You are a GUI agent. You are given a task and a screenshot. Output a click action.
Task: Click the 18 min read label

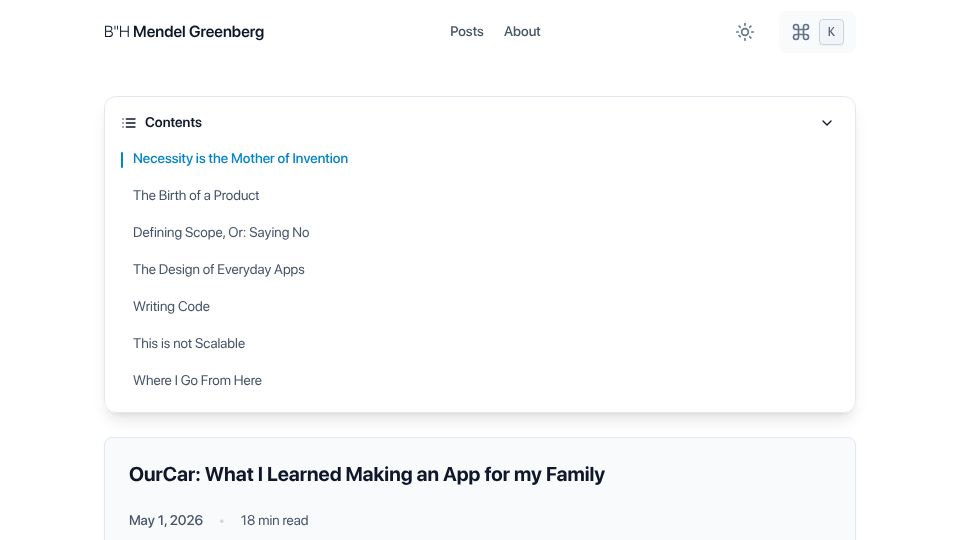[274, 520]
